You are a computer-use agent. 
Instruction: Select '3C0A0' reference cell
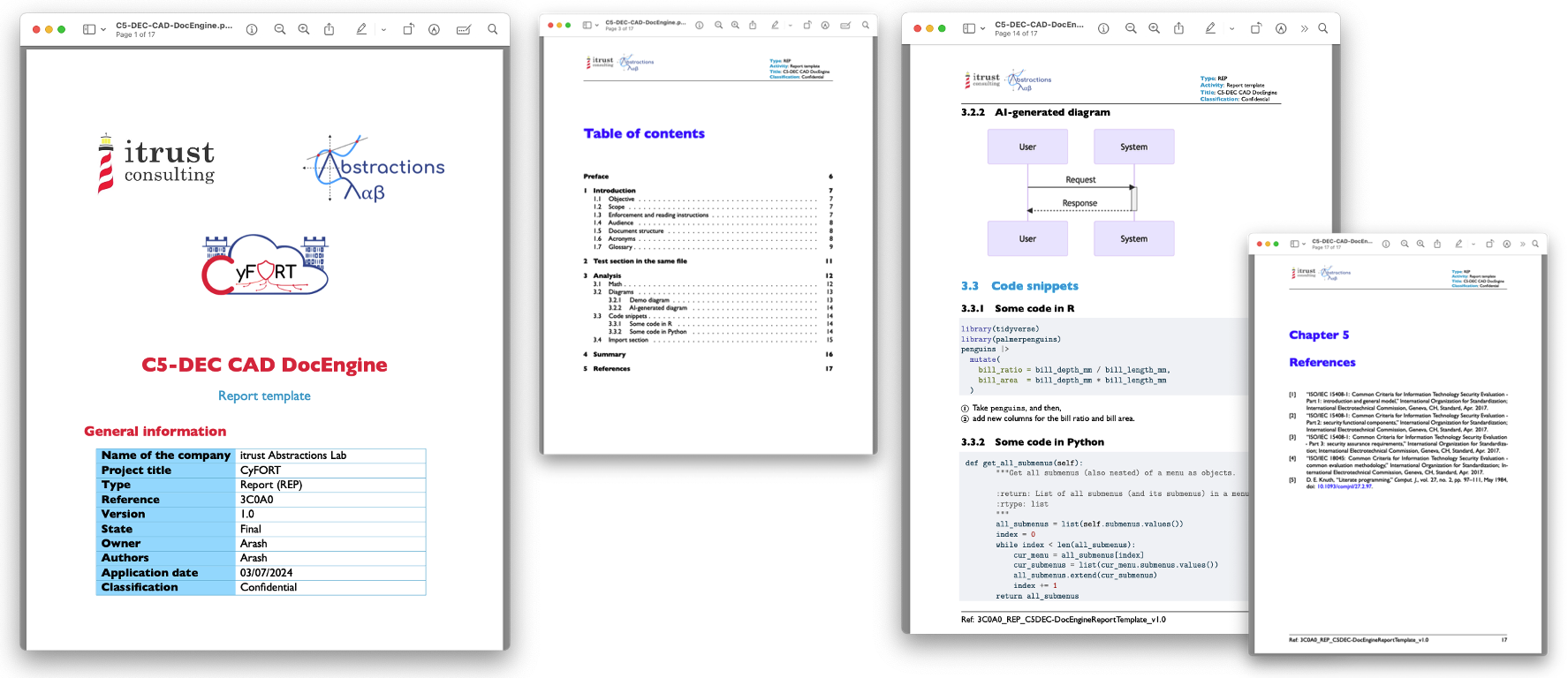[x=330, y=500]
